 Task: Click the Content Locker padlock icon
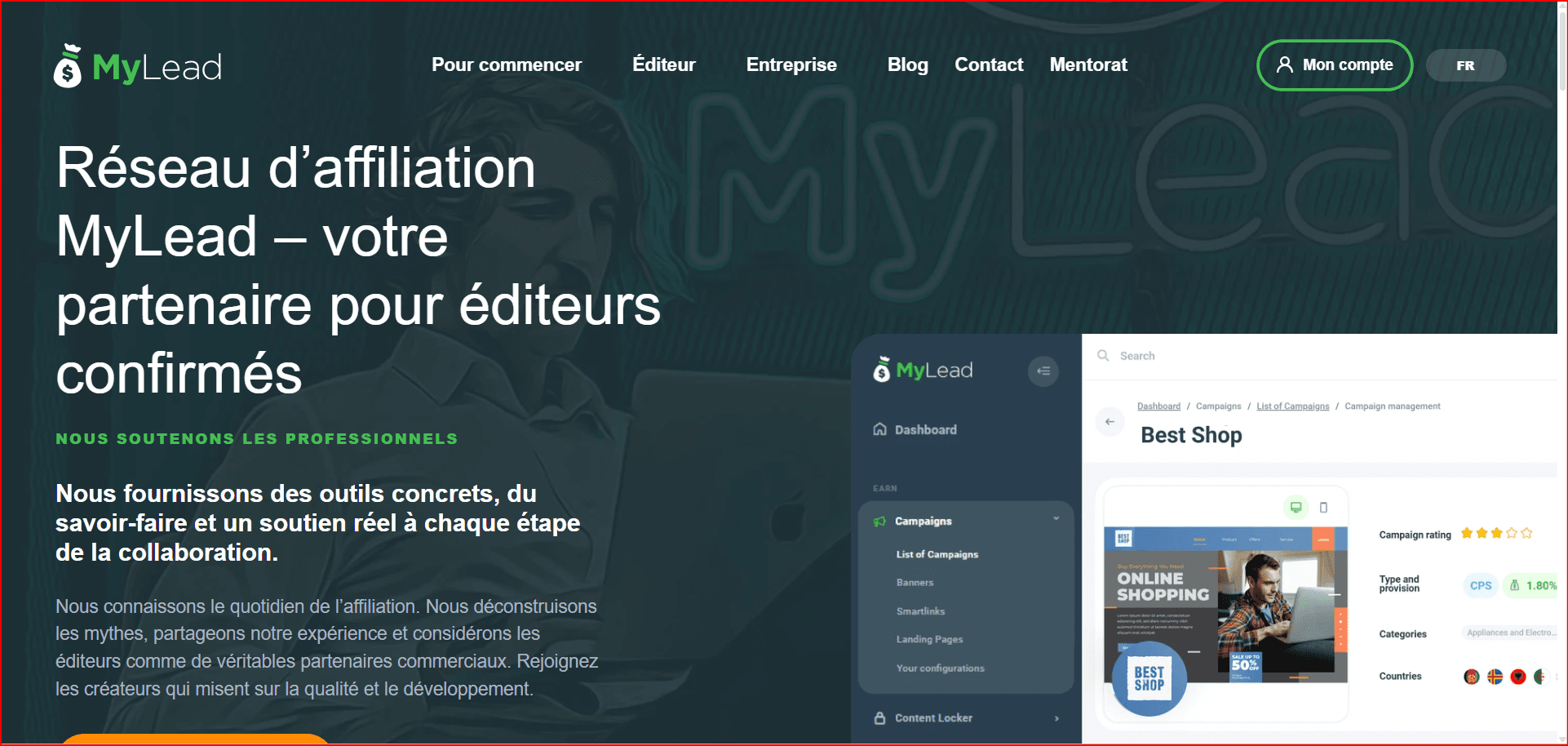pyautogui.click(x=879, y=718)
